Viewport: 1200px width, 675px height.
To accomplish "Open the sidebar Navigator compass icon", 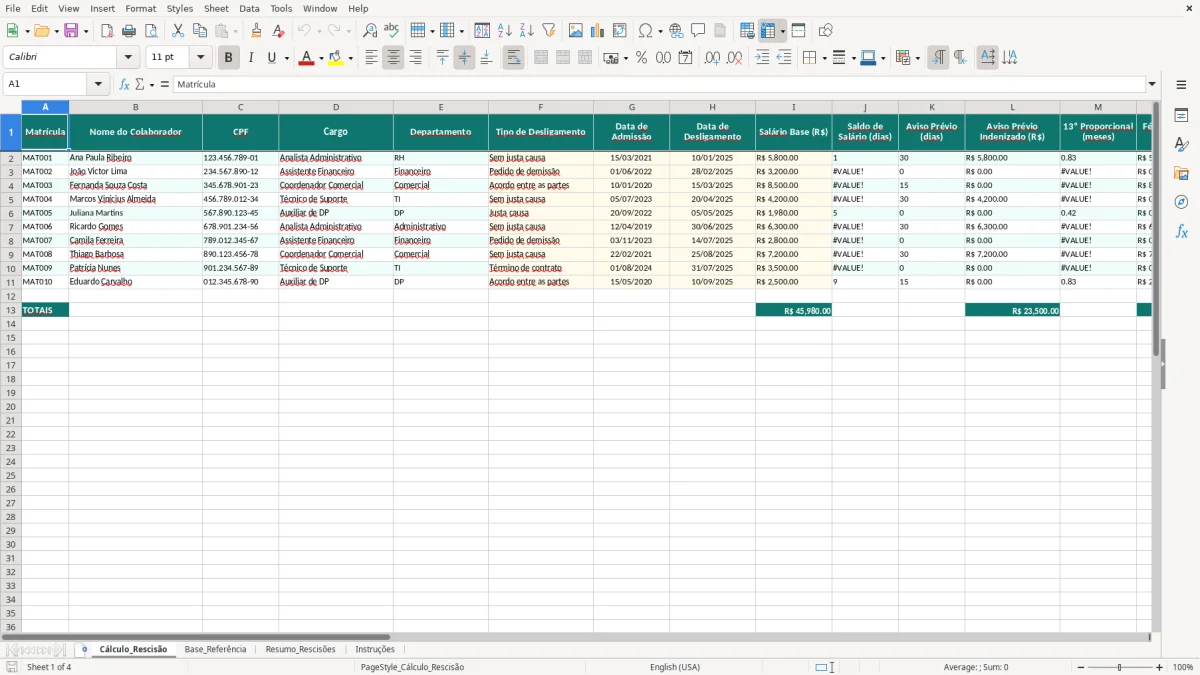I will (x=1181, y=203).
